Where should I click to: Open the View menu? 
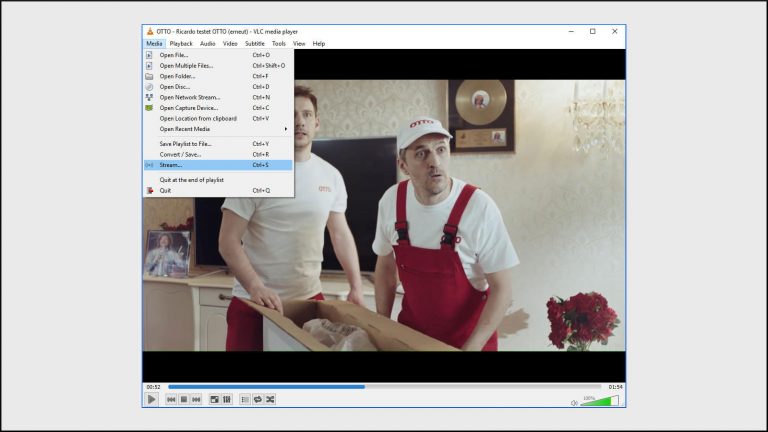(299, 44)
